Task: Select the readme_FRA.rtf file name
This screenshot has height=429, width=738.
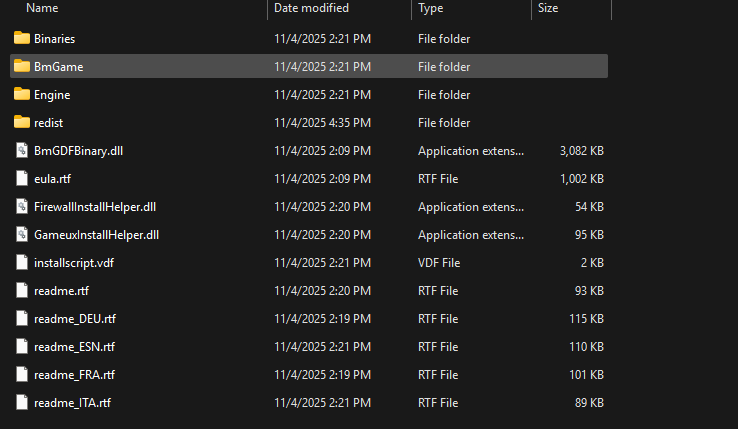Action: (74, 374)
